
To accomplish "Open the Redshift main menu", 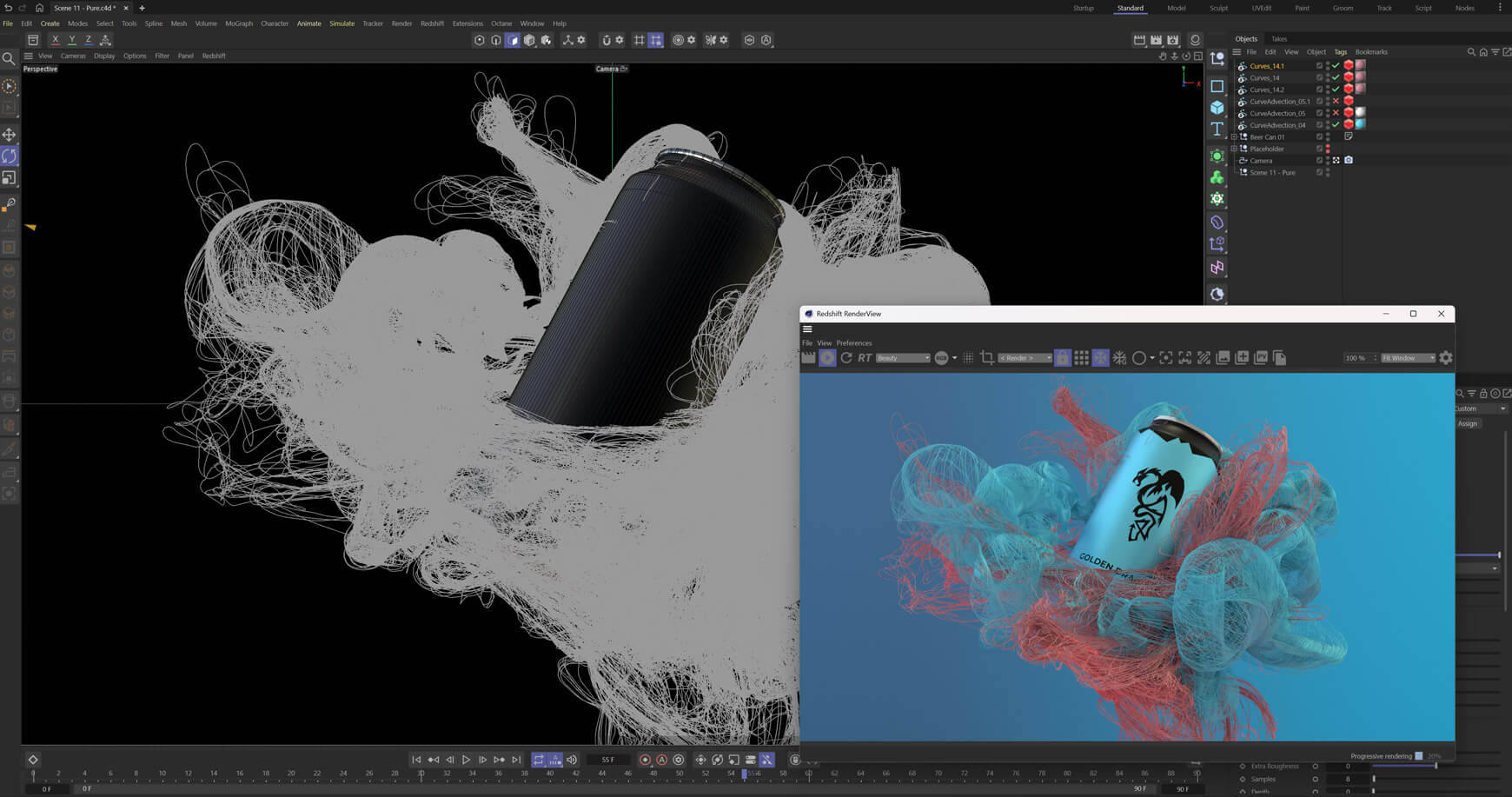I will (432, 23).
